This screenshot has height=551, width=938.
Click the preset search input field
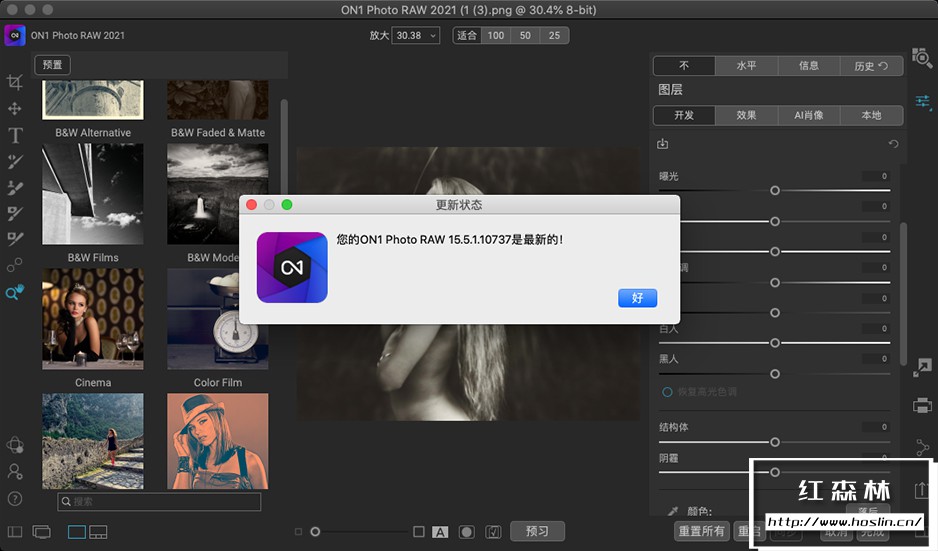click(x=159, y=501)
